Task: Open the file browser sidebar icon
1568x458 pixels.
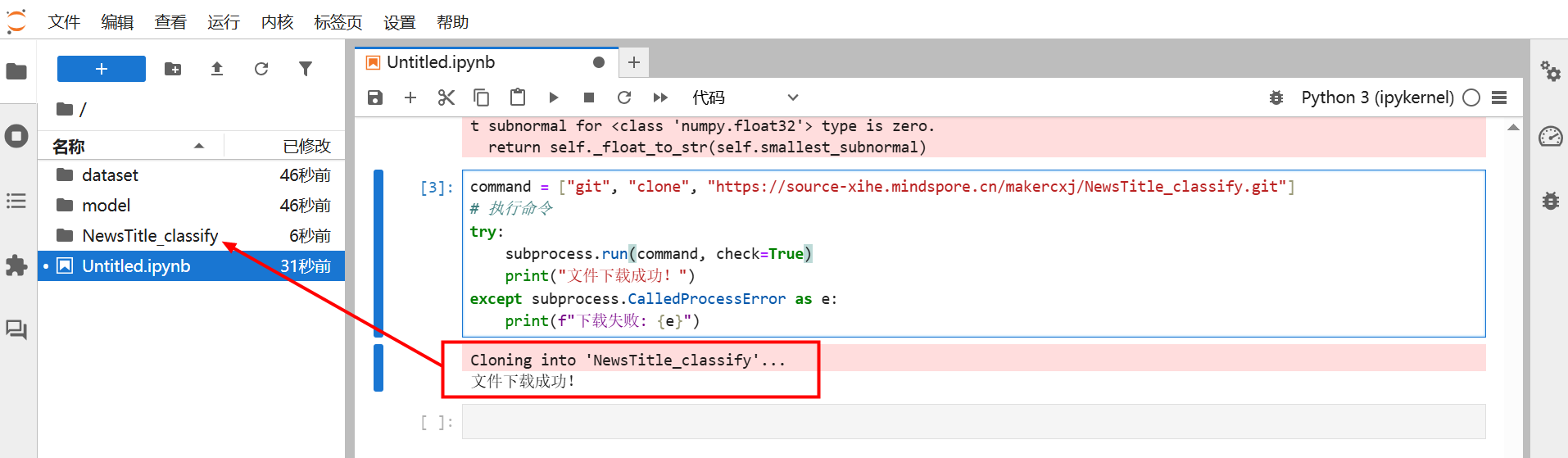Action: click(16, 71)
